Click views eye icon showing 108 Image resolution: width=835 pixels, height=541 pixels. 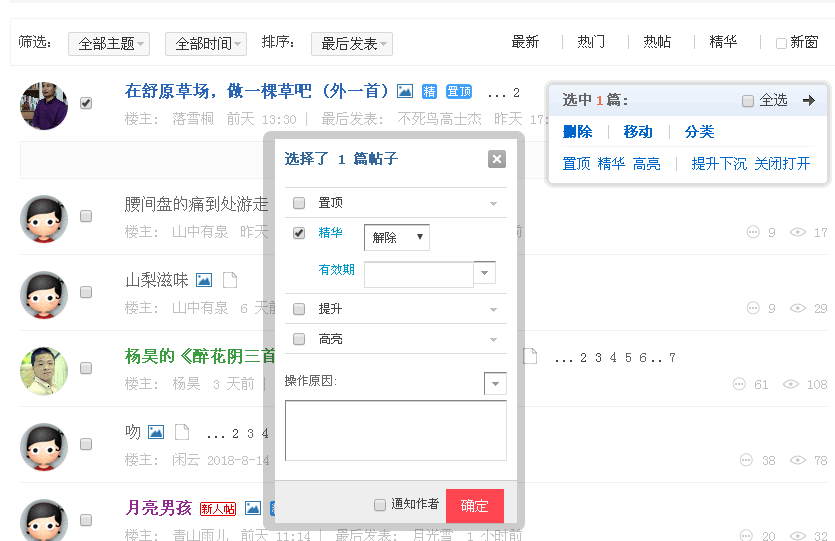(x=791, y=384)
